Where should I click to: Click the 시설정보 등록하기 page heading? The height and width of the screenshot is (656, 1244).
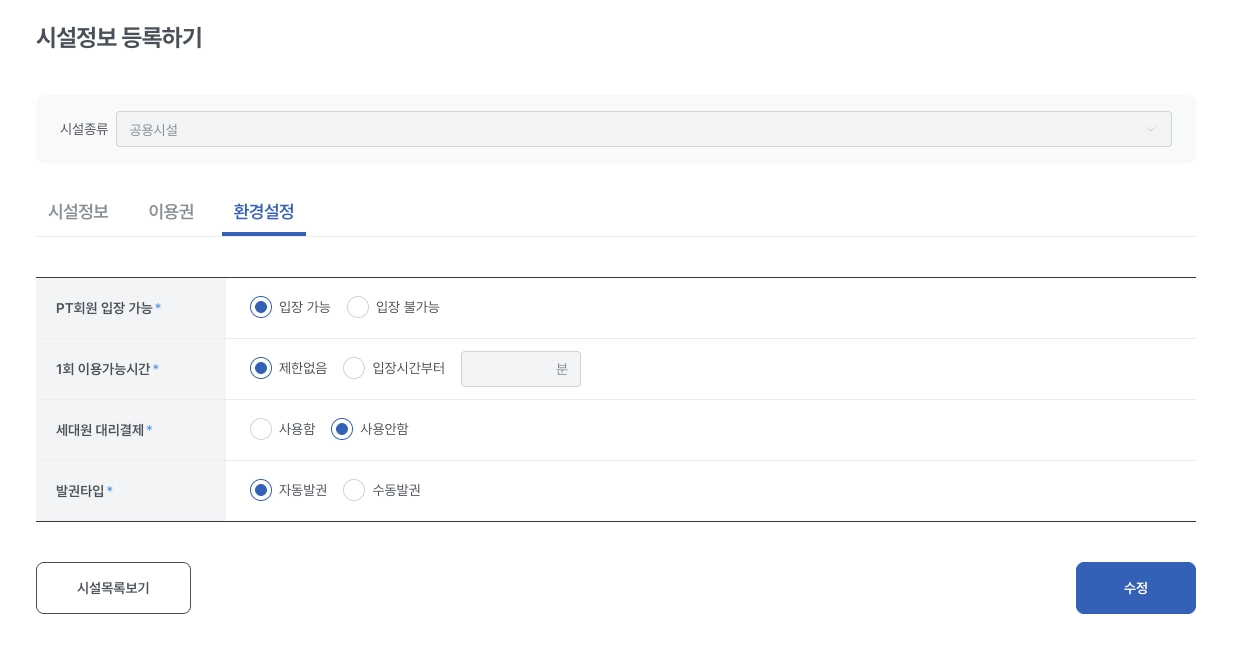[x=119, y=38]
